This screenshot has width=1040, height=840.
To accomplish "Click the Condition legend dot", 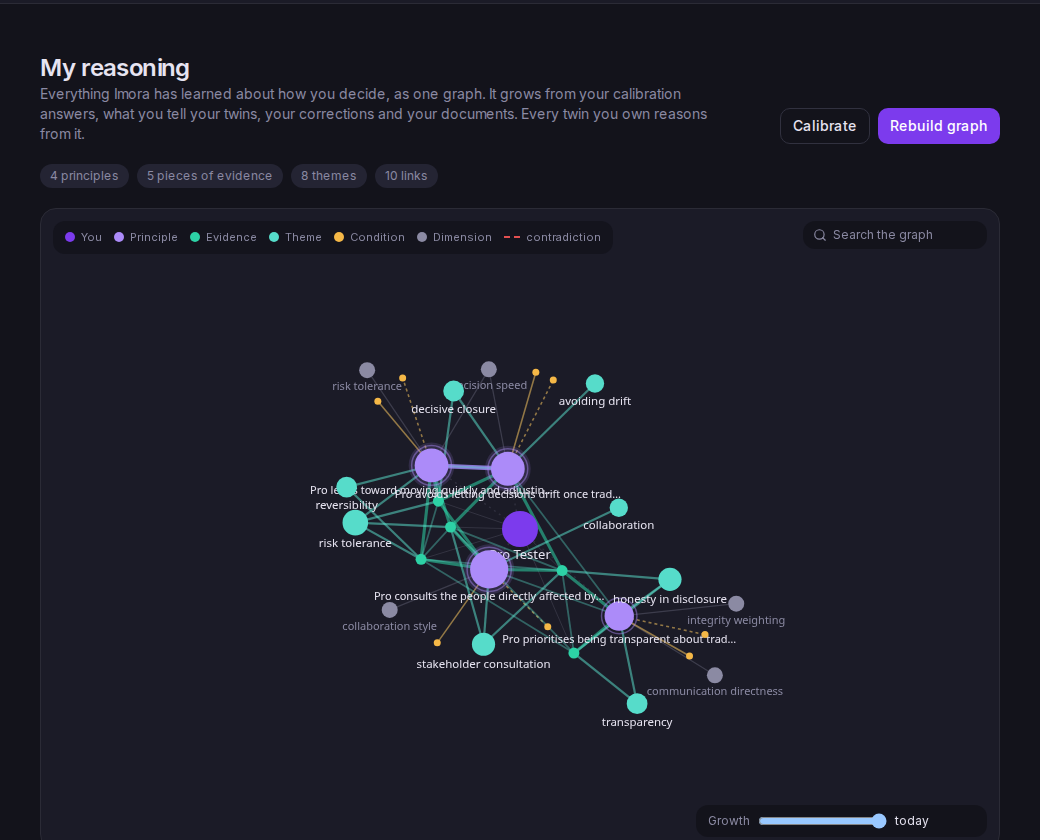I will coord(339,237).
